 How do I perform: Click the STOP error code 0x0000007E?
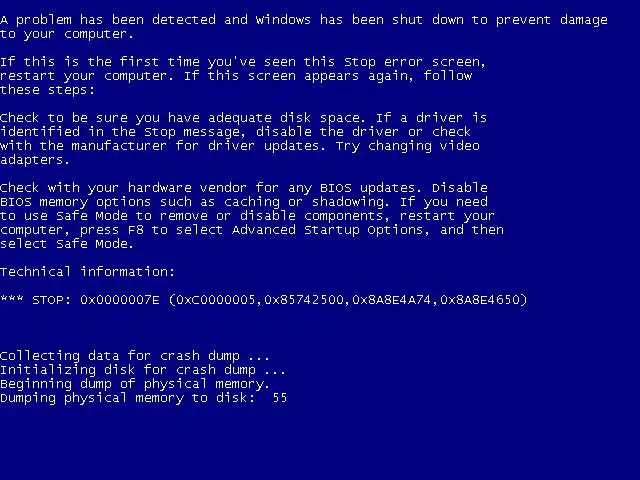click(x=120, y=300)
